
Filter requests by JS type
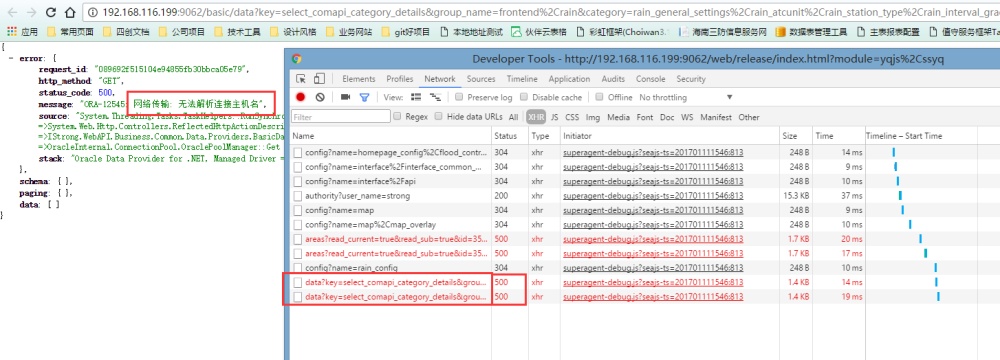coord(554,117)
